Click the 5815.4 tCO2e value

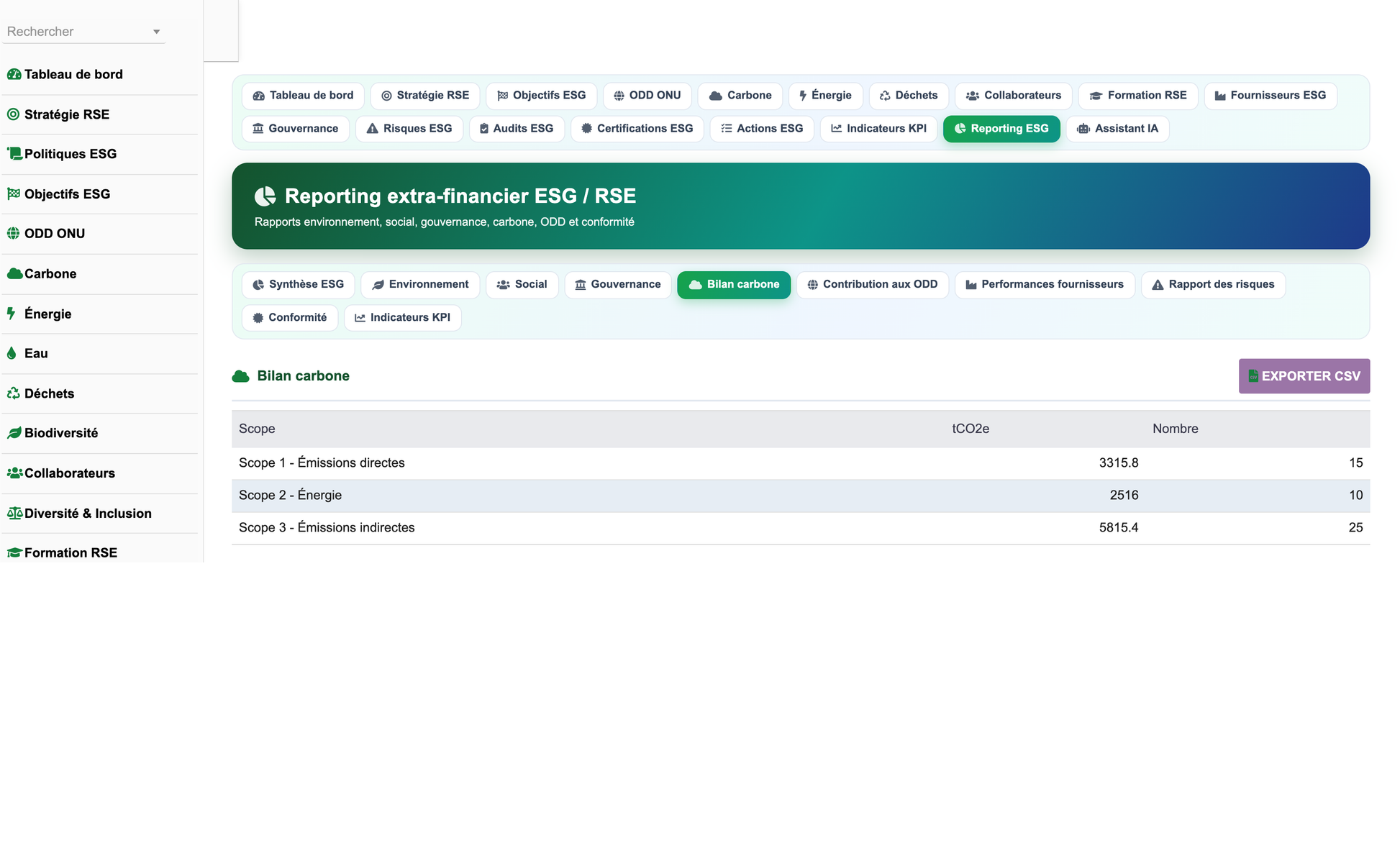point(1119,528)
